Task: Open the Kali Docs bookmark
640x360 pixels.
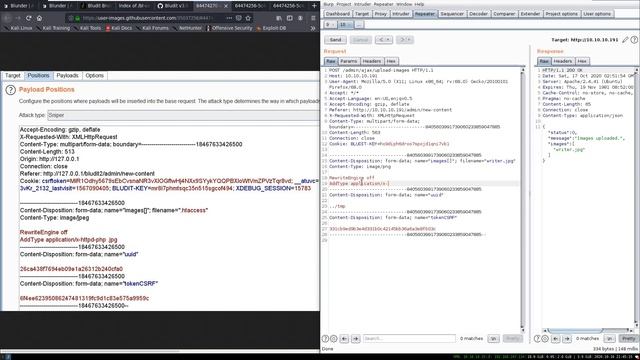Action: point(119,28)
